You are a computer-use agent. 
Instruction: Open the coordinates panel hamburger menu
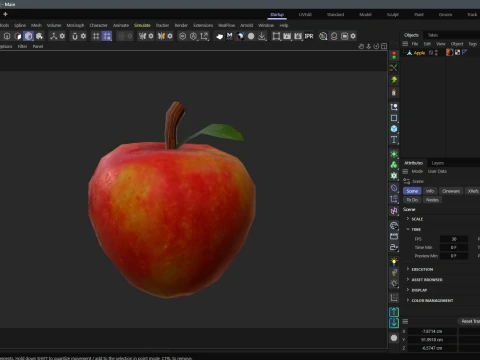point(405,321)
